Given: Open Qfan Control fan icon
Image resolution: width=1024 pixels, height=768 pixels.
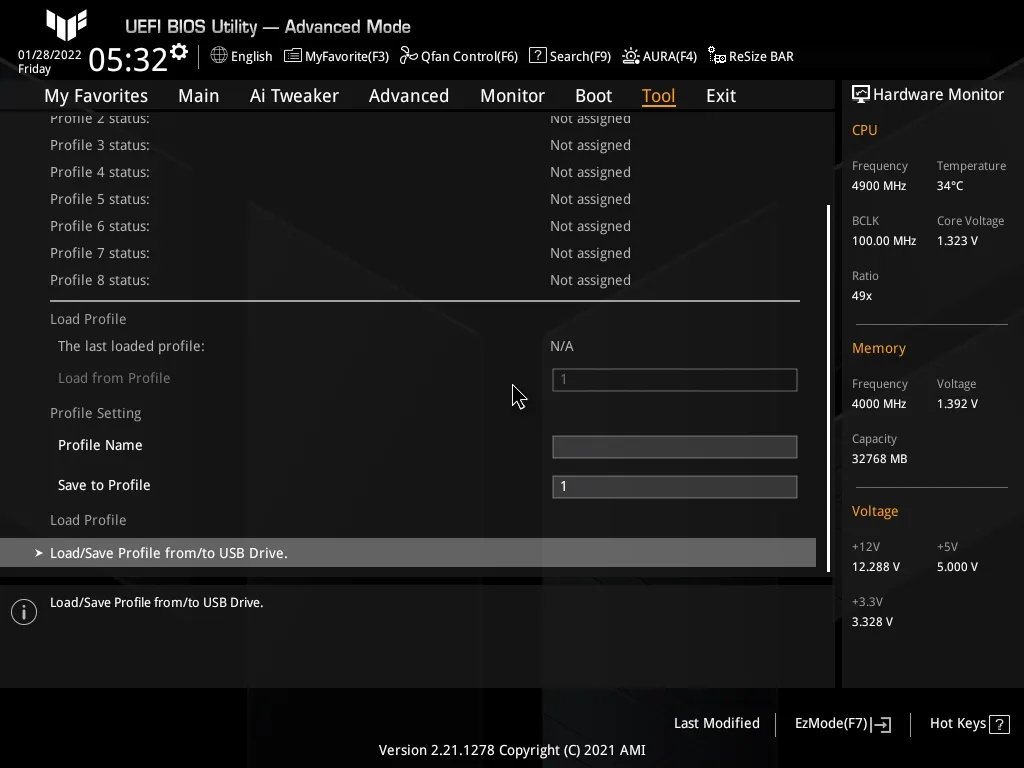Looking at the screenshot, I should pyautogui.click(x=408, y=56).
